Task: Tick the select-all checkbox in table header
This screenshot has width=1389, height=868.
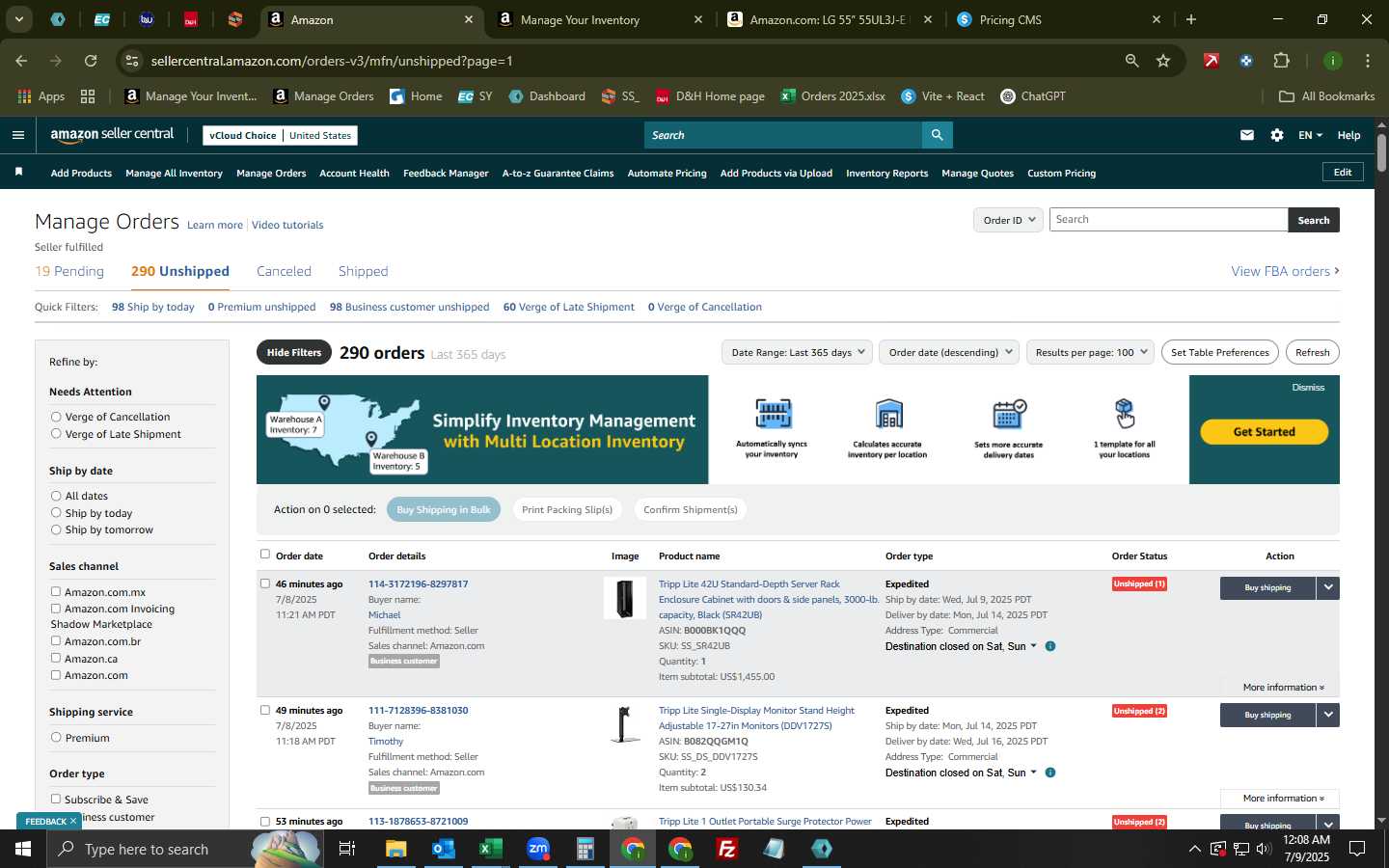Action: point(265,554)
